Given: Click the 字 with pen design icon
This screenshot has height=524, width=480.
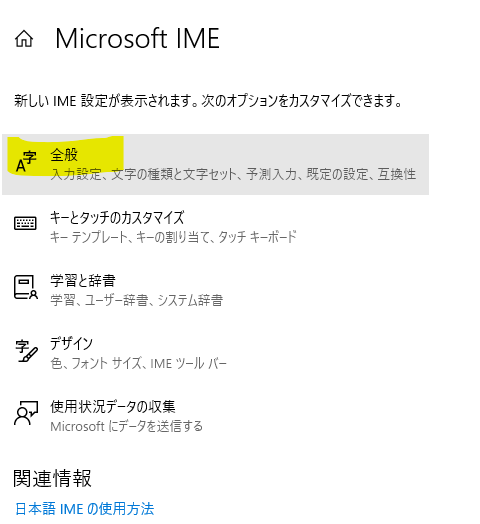Looking at the screenshot, I should click(26, 351).
